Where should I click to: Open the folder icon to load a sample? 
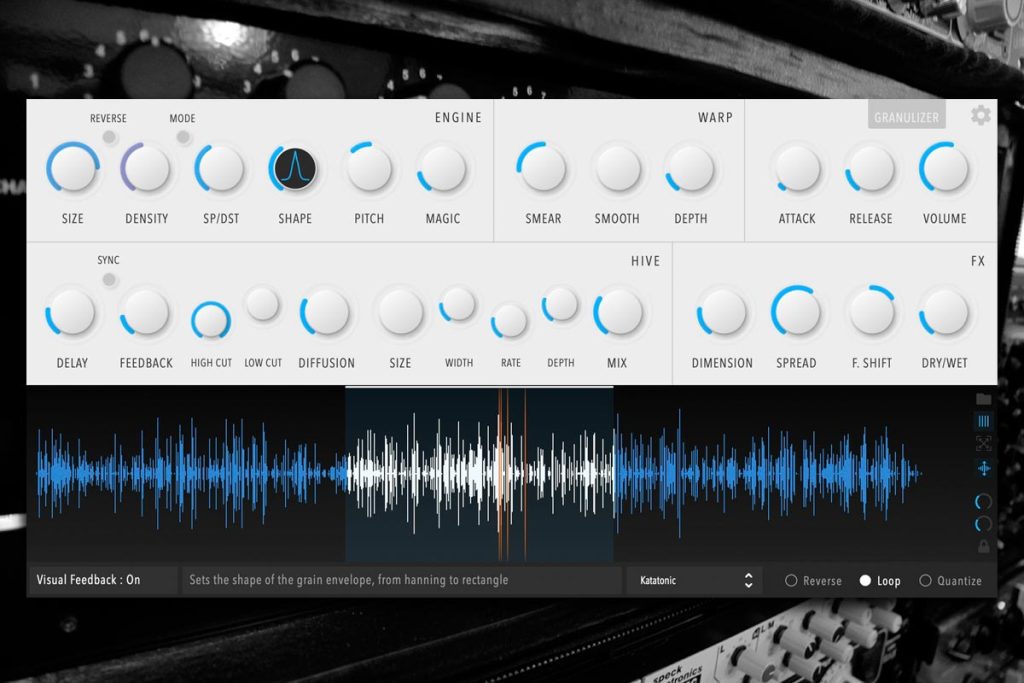983,398
